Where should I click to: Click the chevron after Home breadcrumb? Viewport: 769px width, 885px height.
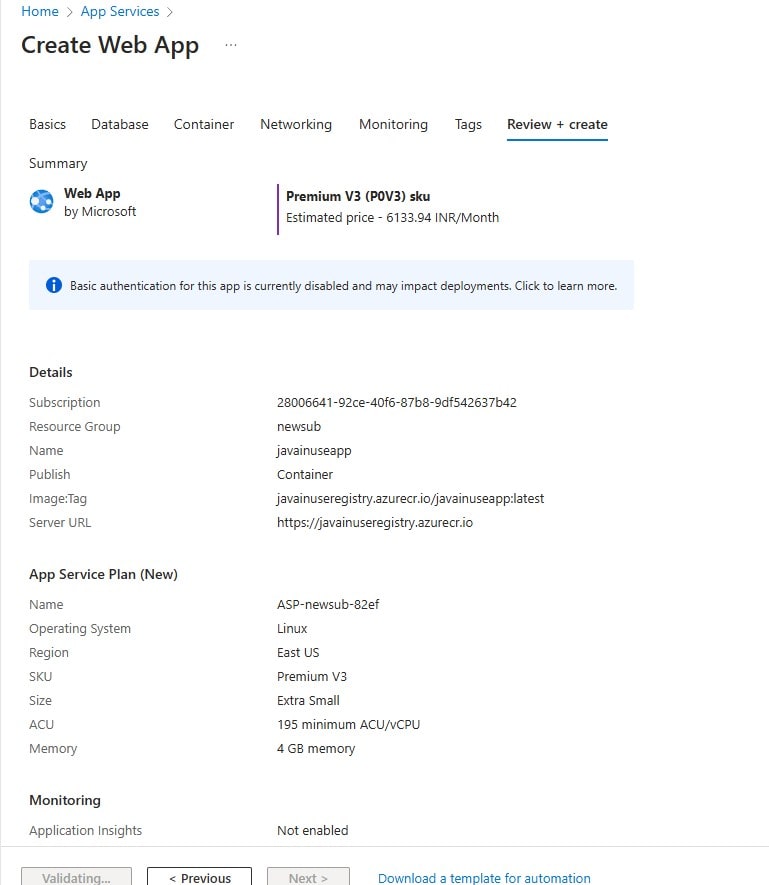click(69, 12)
